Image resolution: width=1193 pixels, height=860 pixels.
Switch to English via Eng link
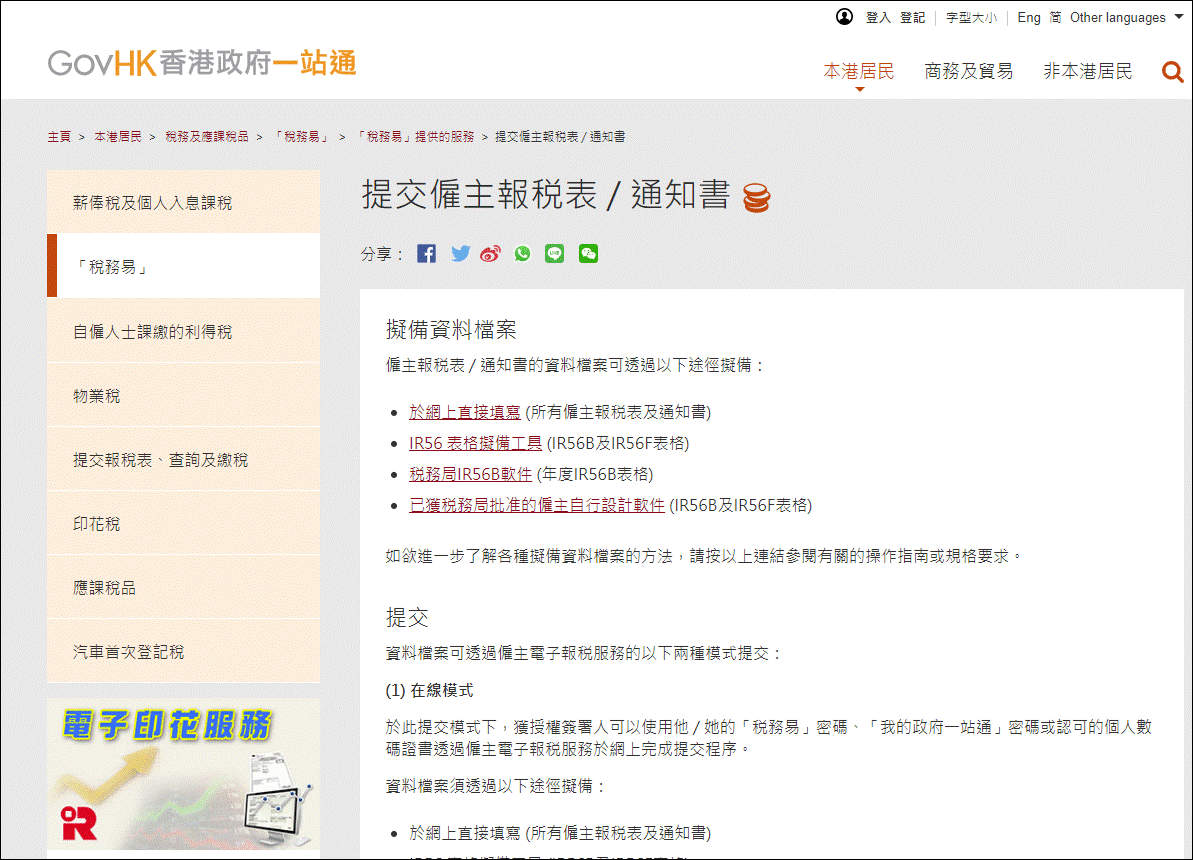[x=1029, y=17]
